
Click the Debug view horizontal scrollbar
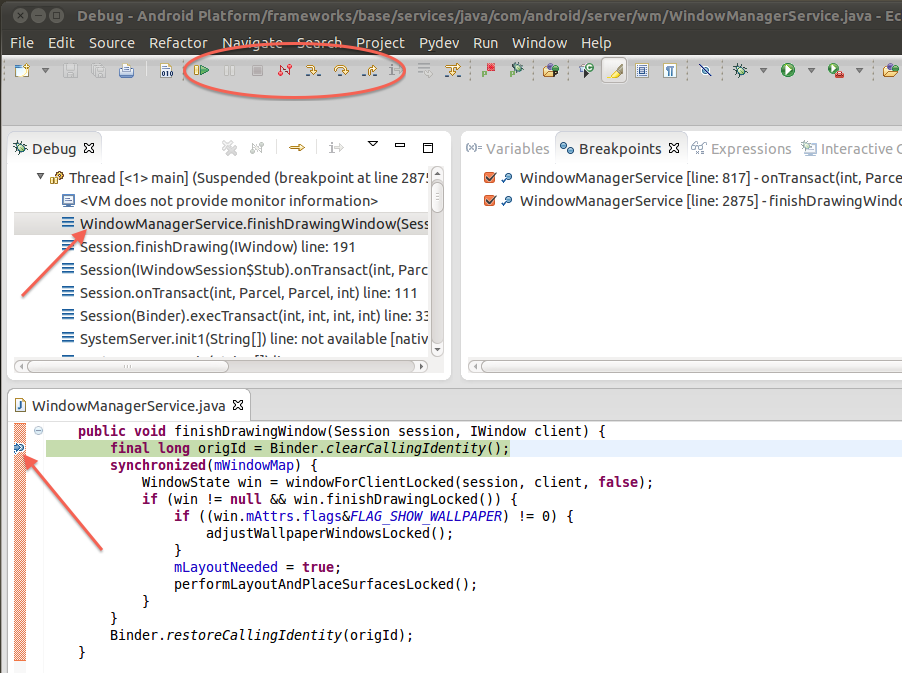128,366
